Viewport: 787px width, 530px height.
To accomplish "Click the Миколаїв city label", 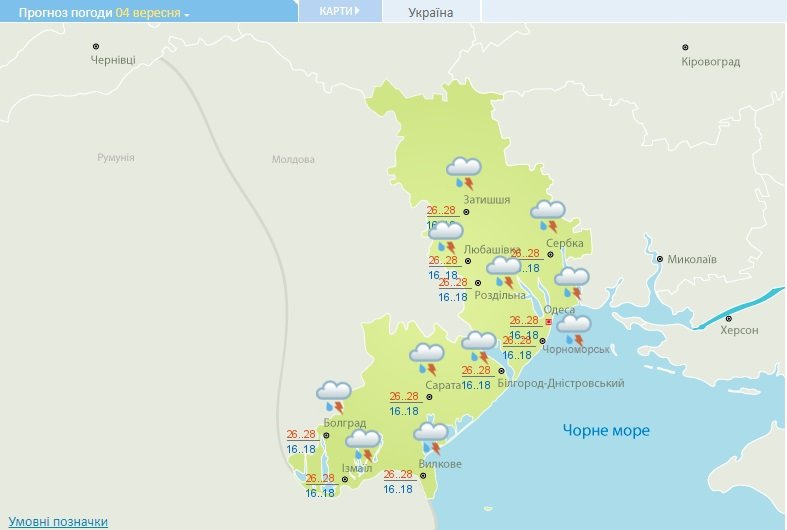I will 692,259.
